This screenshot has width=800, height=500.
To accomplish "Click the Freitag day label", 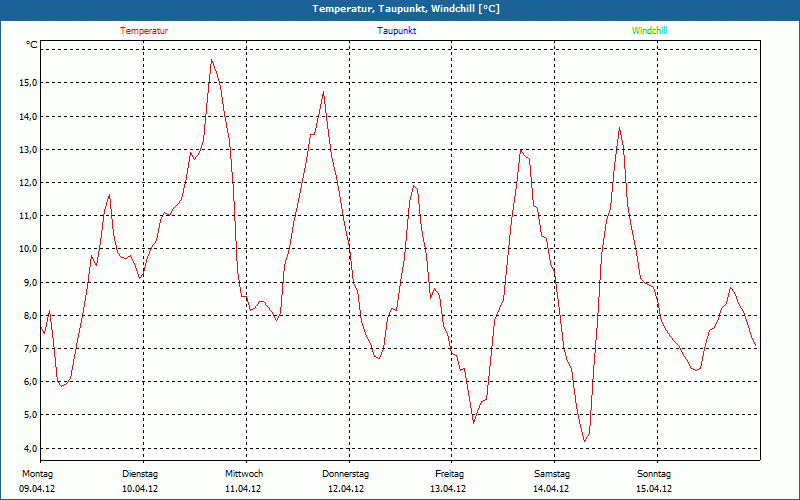I will point(449,474).
